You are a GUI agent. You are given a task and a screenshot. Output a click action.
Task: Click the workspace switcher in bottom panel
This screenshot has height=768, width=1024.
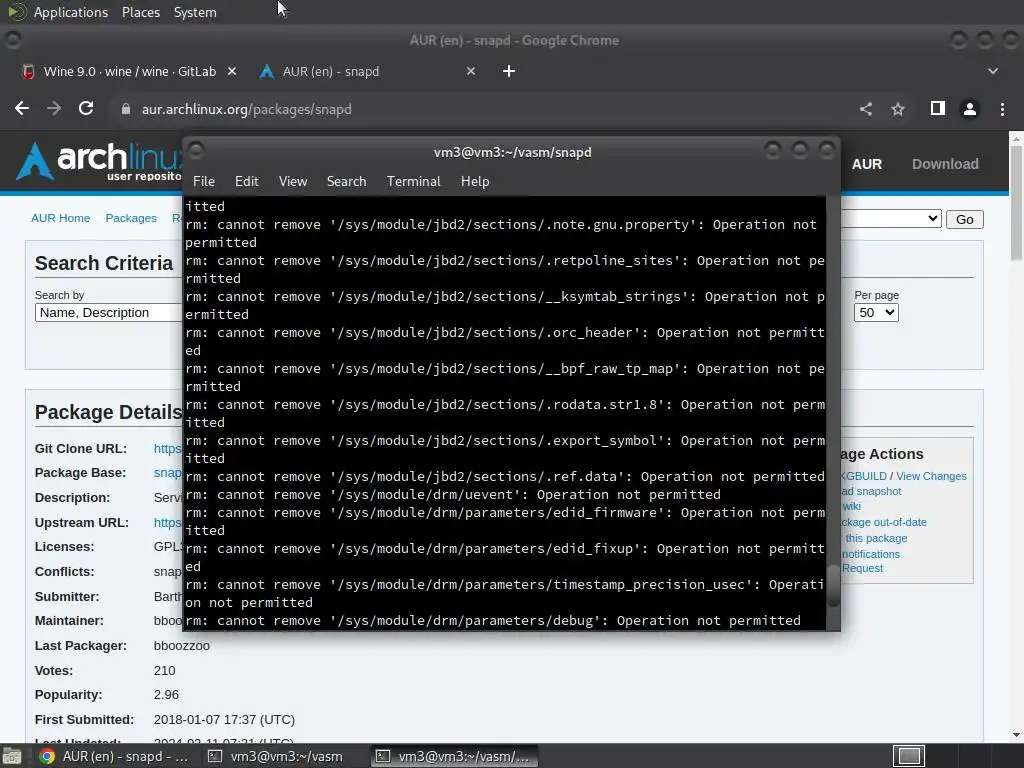coord(909,756)
